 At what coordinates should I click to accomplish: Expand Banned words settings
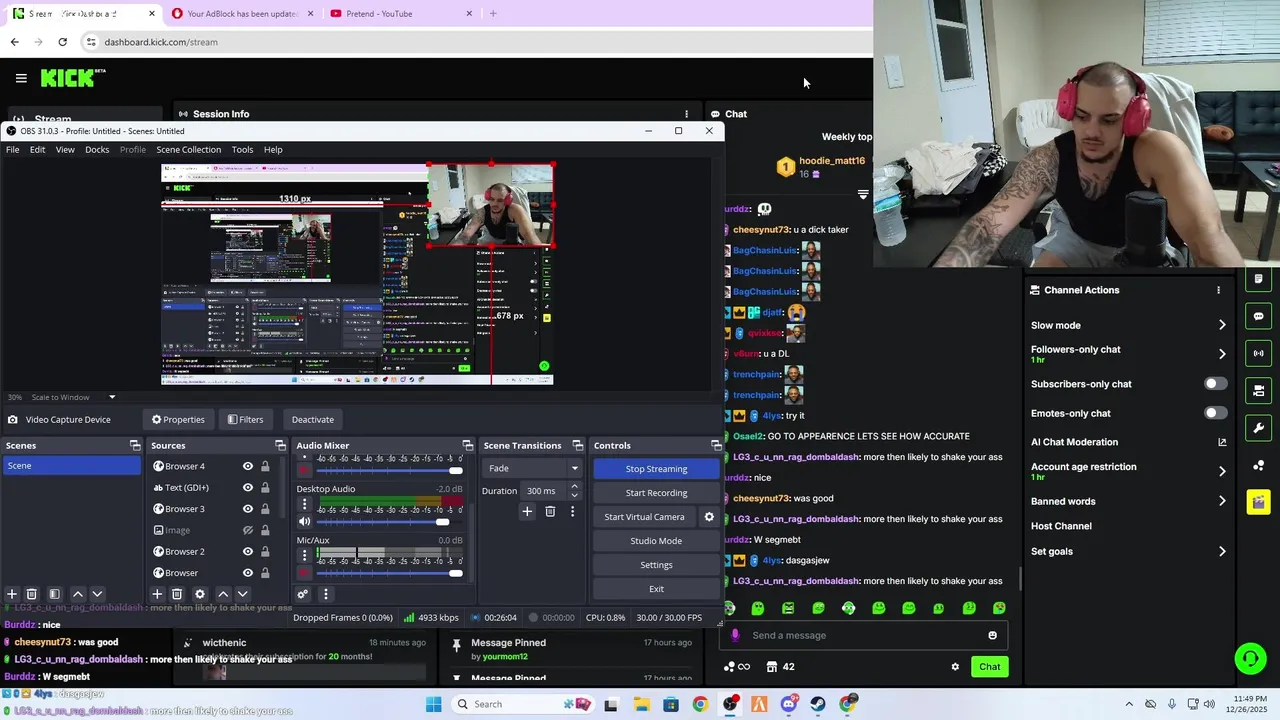1222,501
